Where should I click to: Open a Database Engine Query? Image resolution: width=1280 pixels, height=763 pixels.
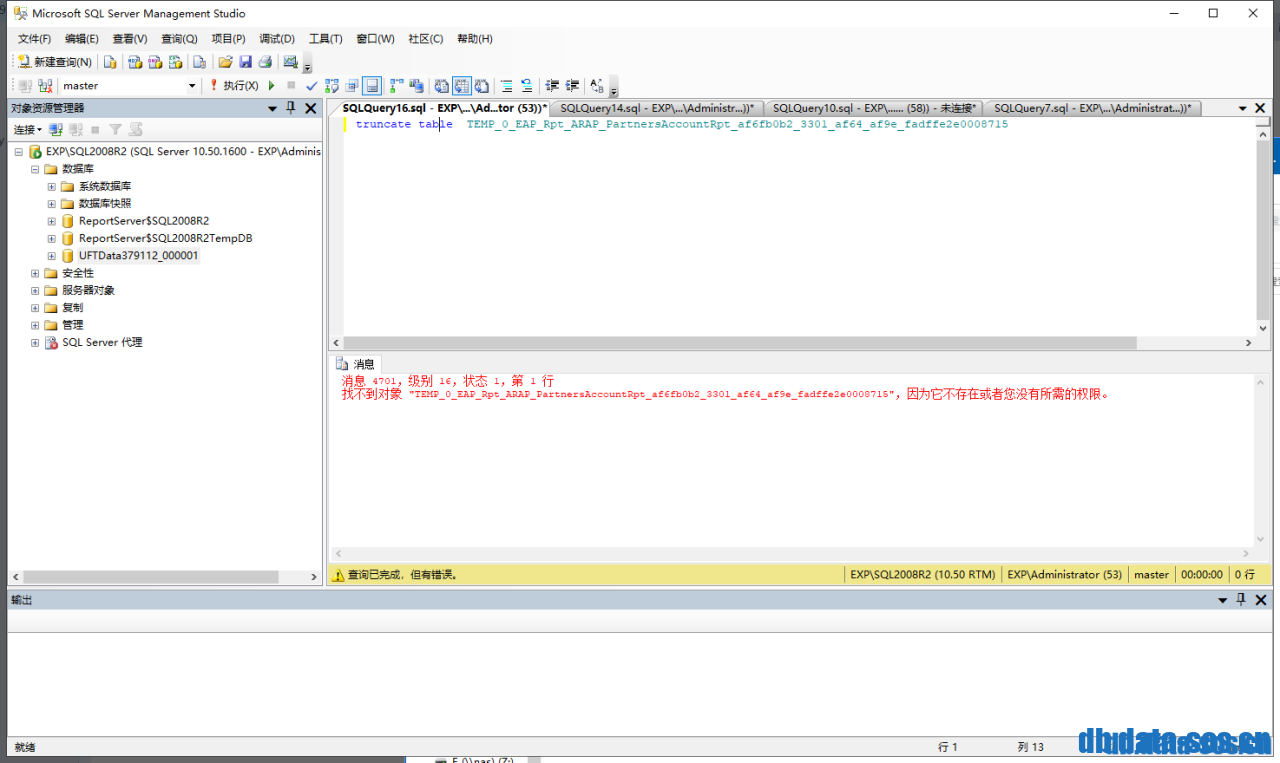point(110,62)
